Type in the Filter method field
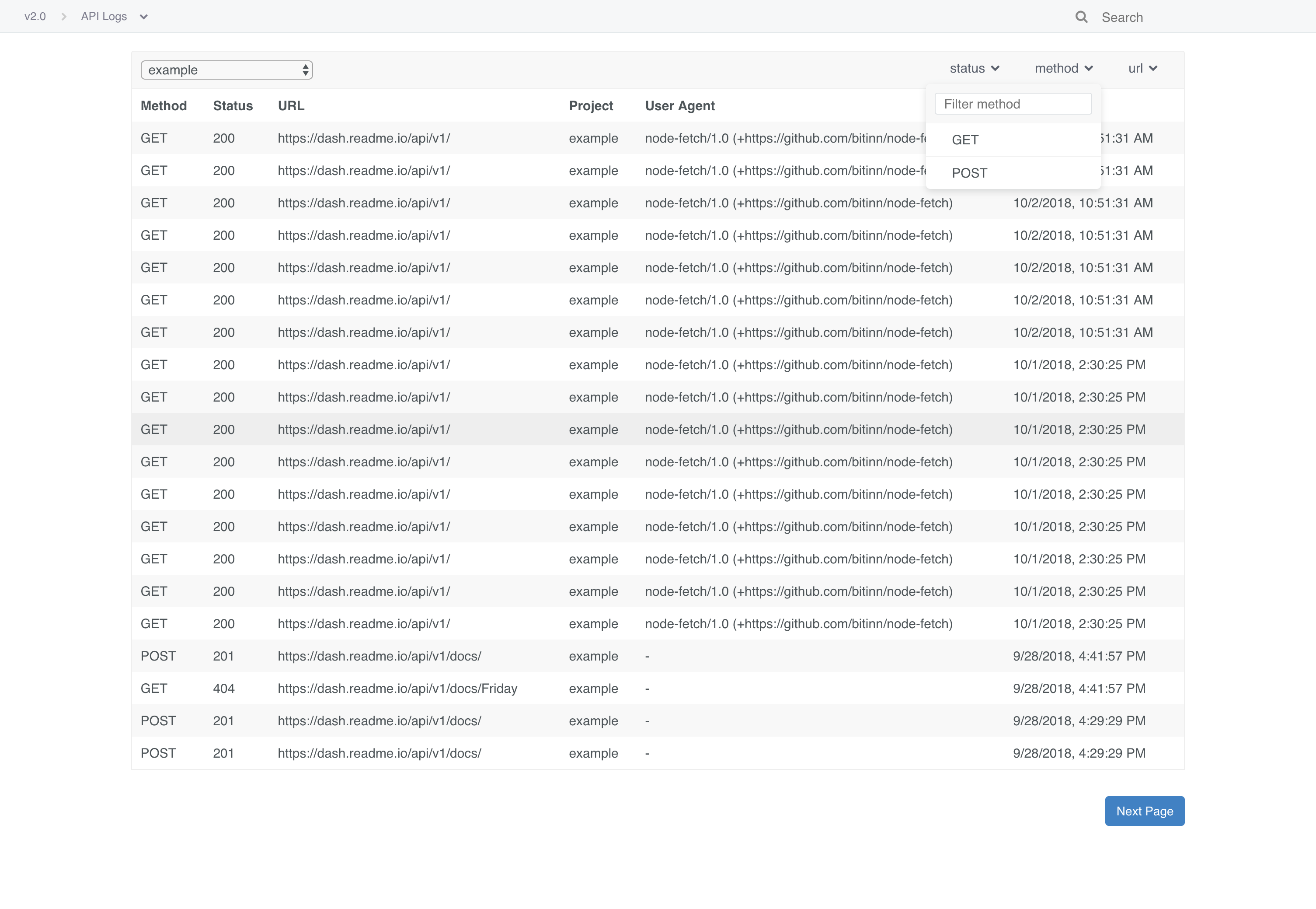The width and height of the screenshot is (1316, 909). coord(1013,104)
